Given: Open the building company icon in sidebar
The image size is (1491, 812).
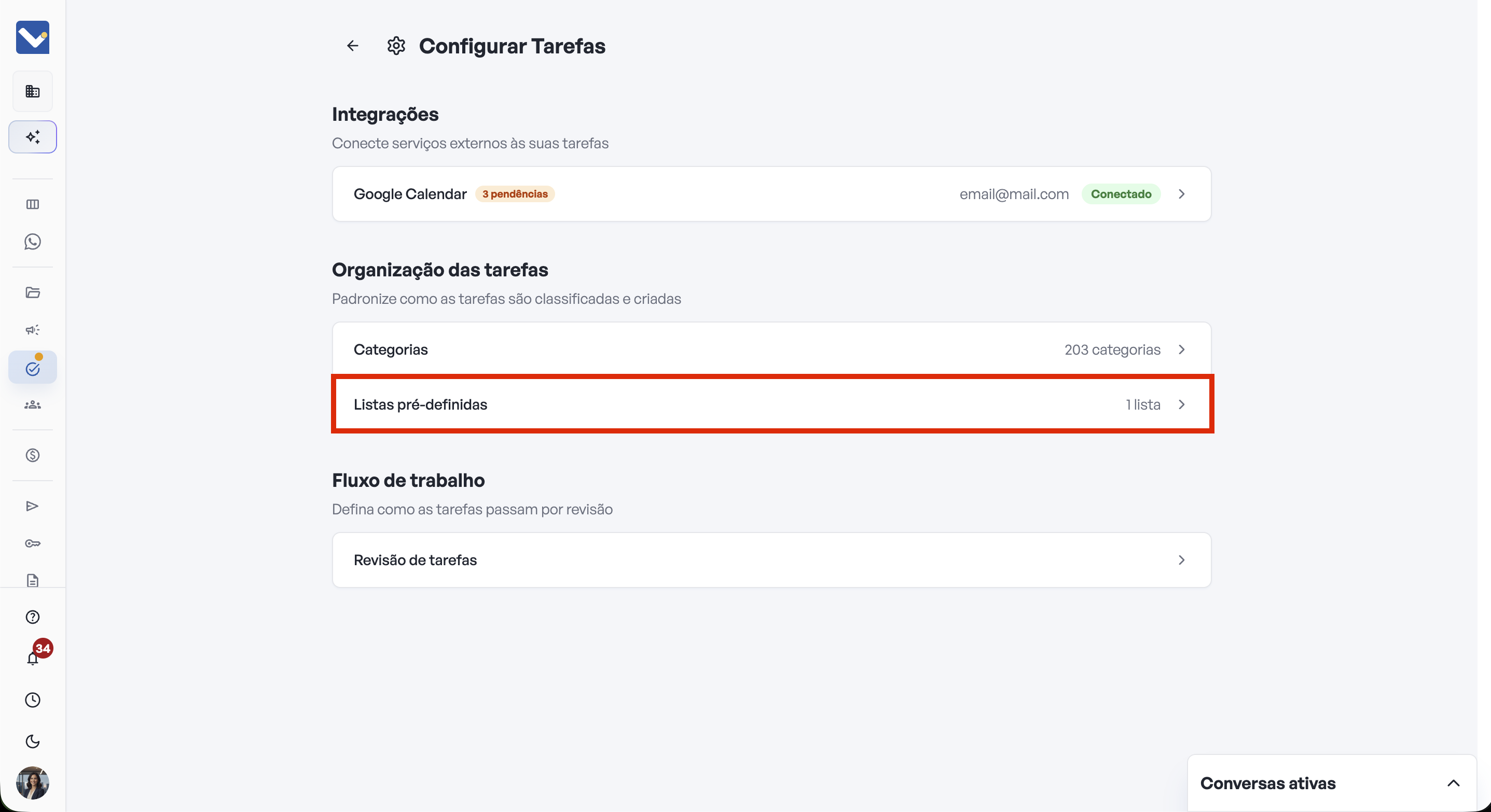Looking at the screenshot, I should tap(32, 91).
